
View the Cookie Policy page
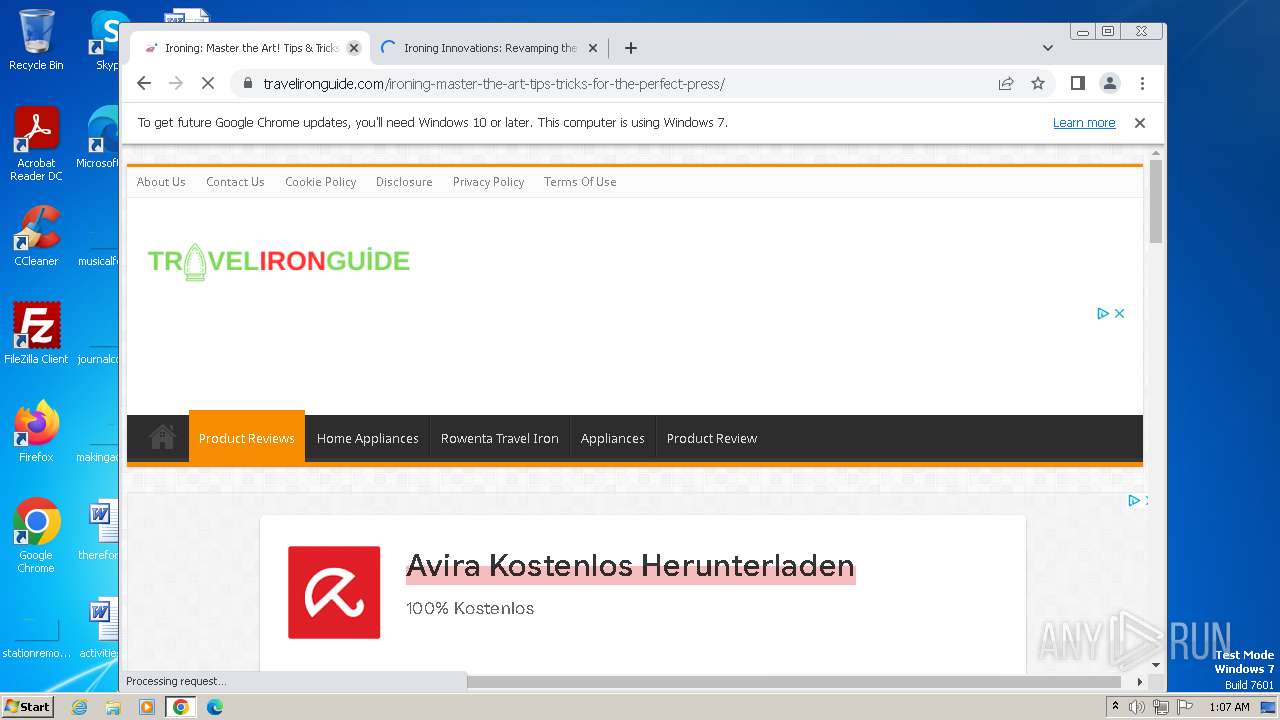[320, 182]
